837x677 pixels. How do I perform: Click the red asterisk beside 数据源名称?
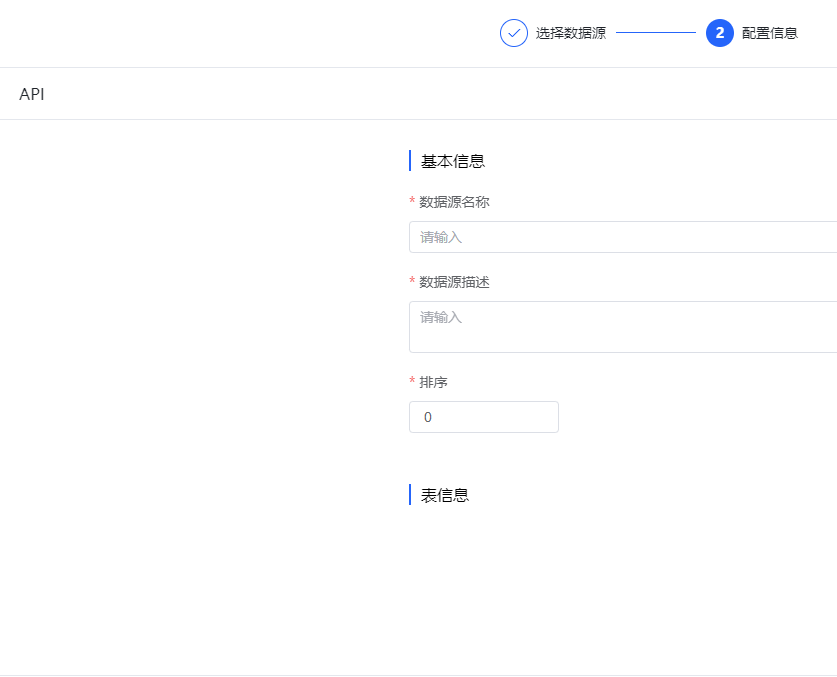pyautogui.click(x=412, y=201)
